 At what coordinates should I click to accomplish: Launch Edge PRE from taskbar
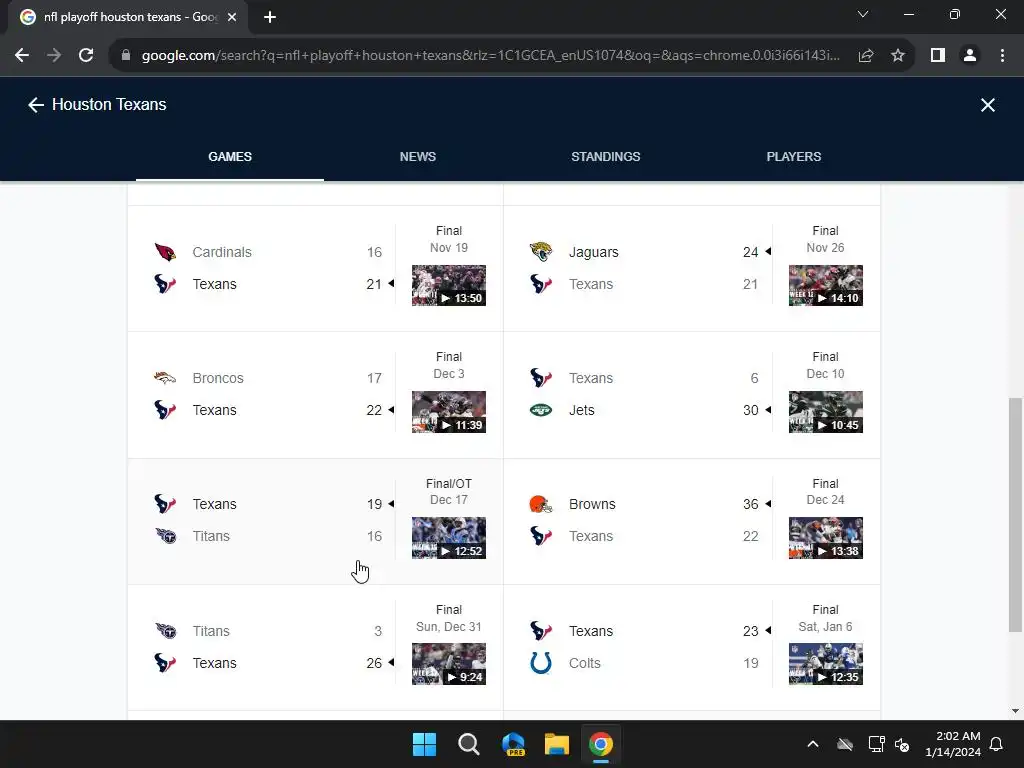click(x=513, y=744)
